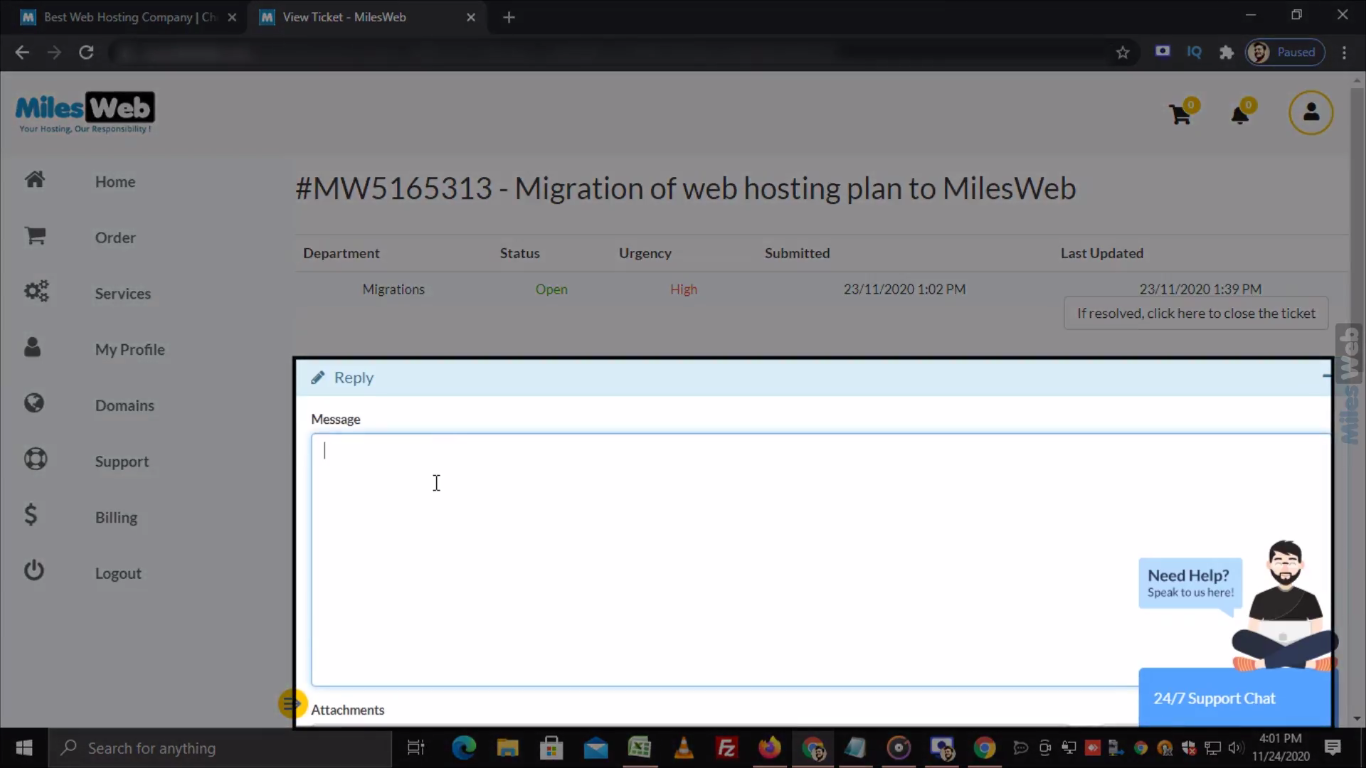Open the Windows action center icon
Viewport: 1366px width, 768px height.
1333,748
